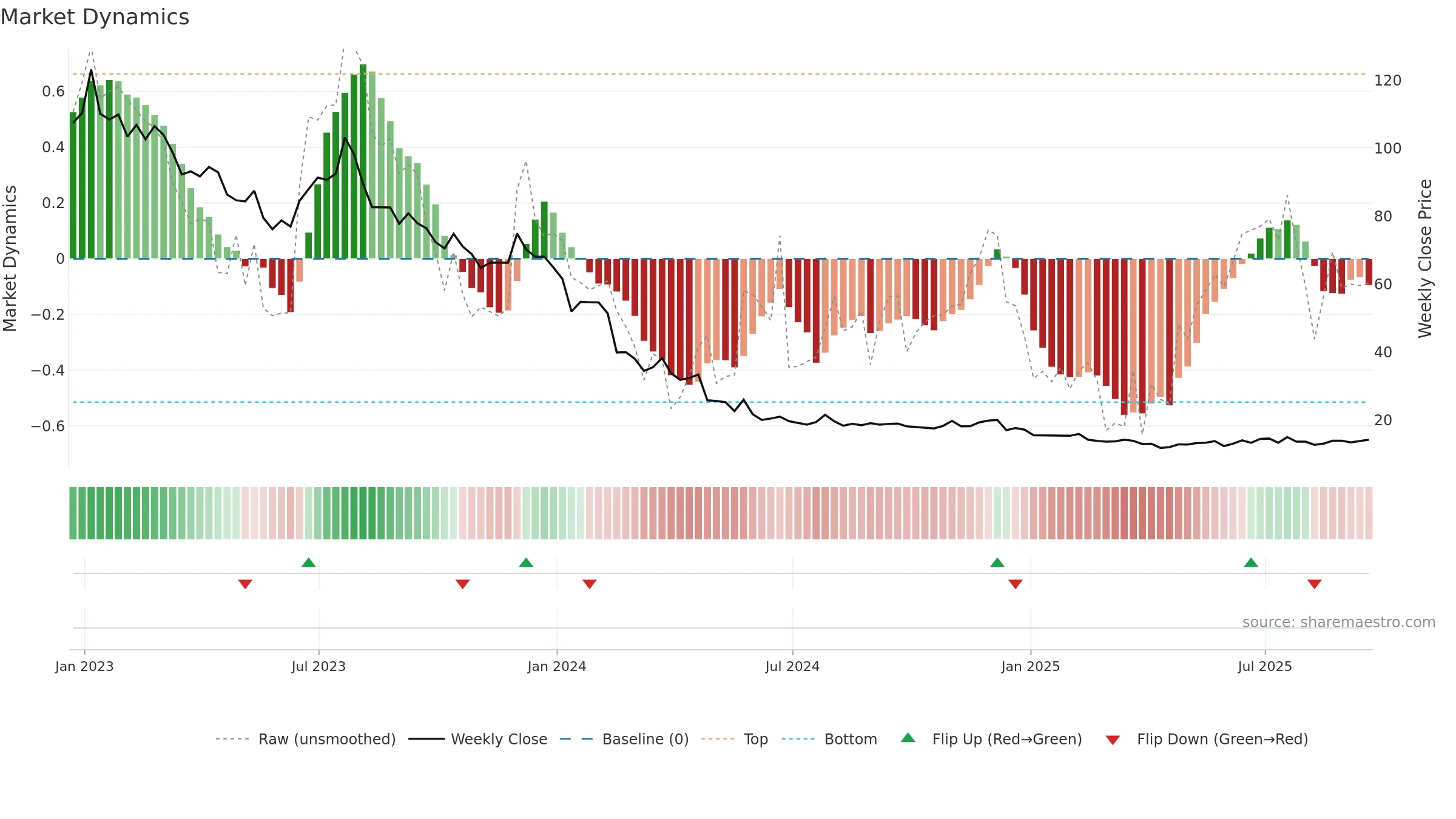
Task: Click the 40 right axis price label
Action: 1383,352
